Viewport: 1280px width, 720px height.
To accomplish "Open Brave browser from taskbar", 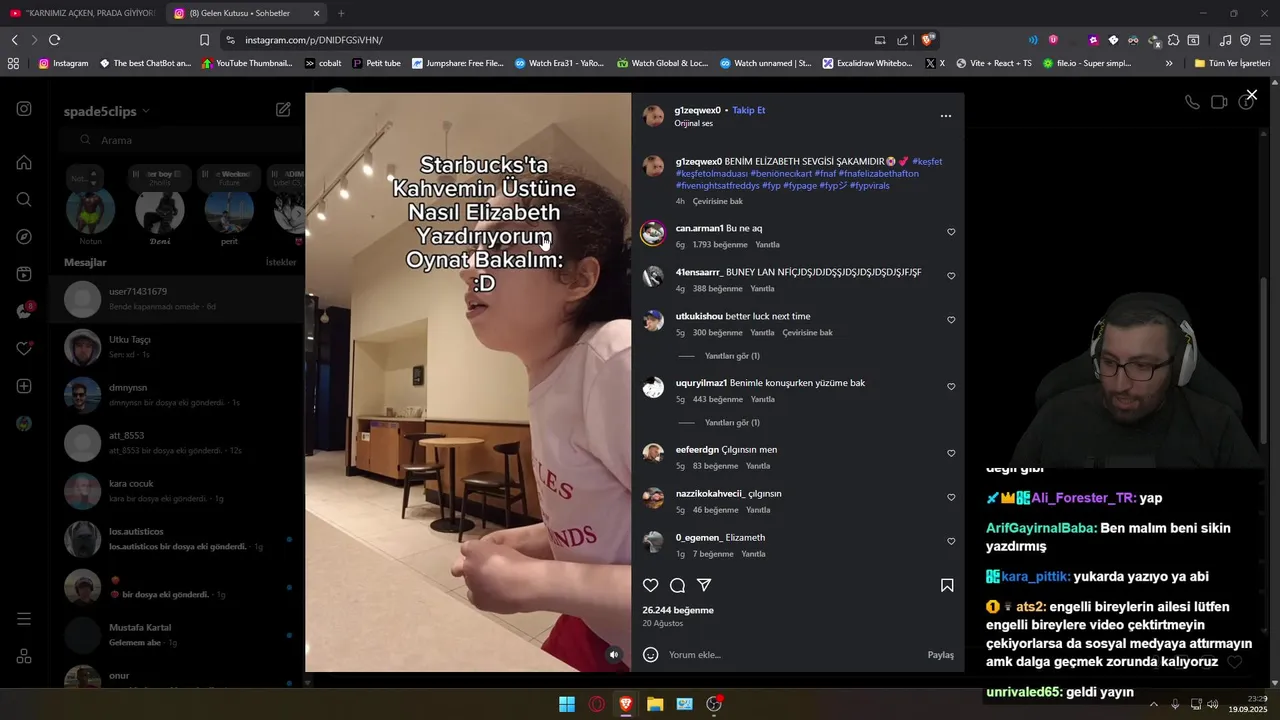I will pos(626,704).
